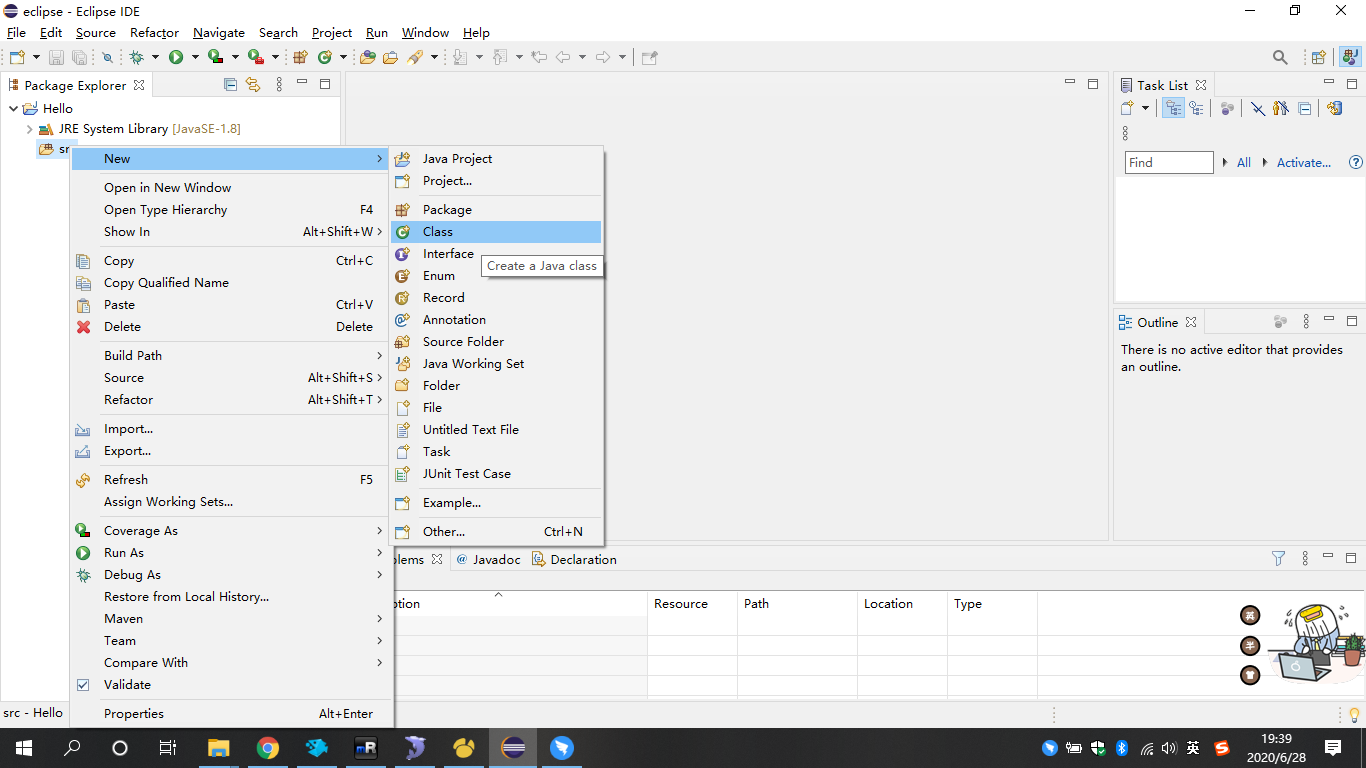Collapse the Hello project node
Viewport: 1366px width, 768px height.
click(x=13, y=108)
